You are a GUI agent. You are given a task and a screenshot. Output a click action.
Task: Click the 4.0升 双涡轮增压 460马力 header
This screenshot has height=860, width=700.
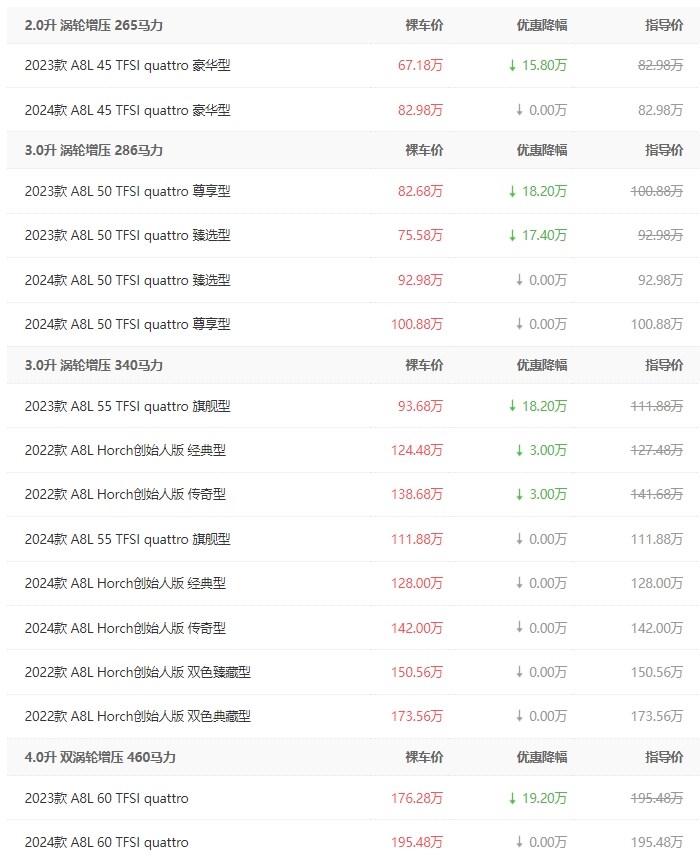100,757
